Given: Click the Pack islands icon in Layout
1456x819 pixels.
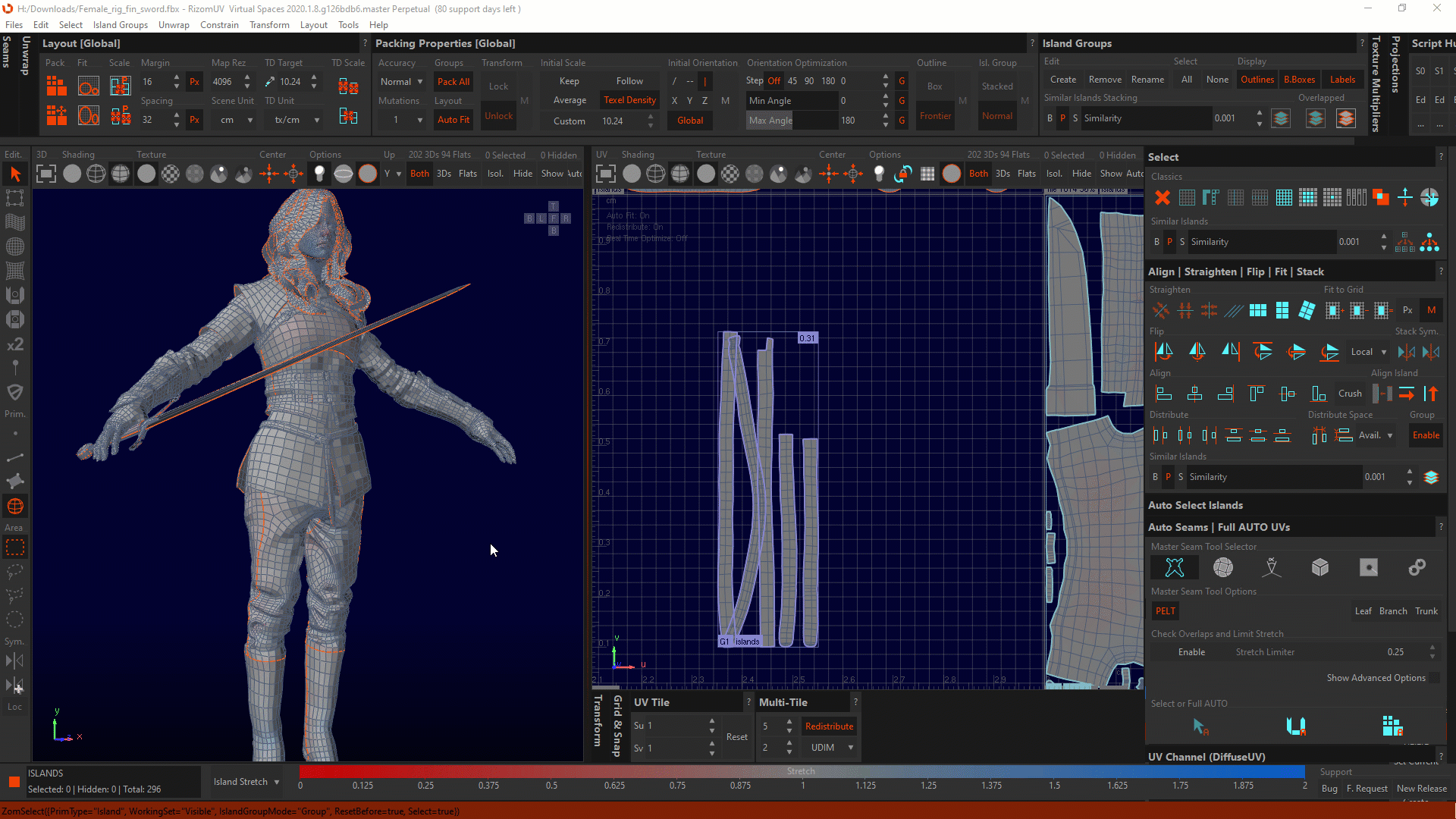Looking at the screenshot, I should pos(56,86).
